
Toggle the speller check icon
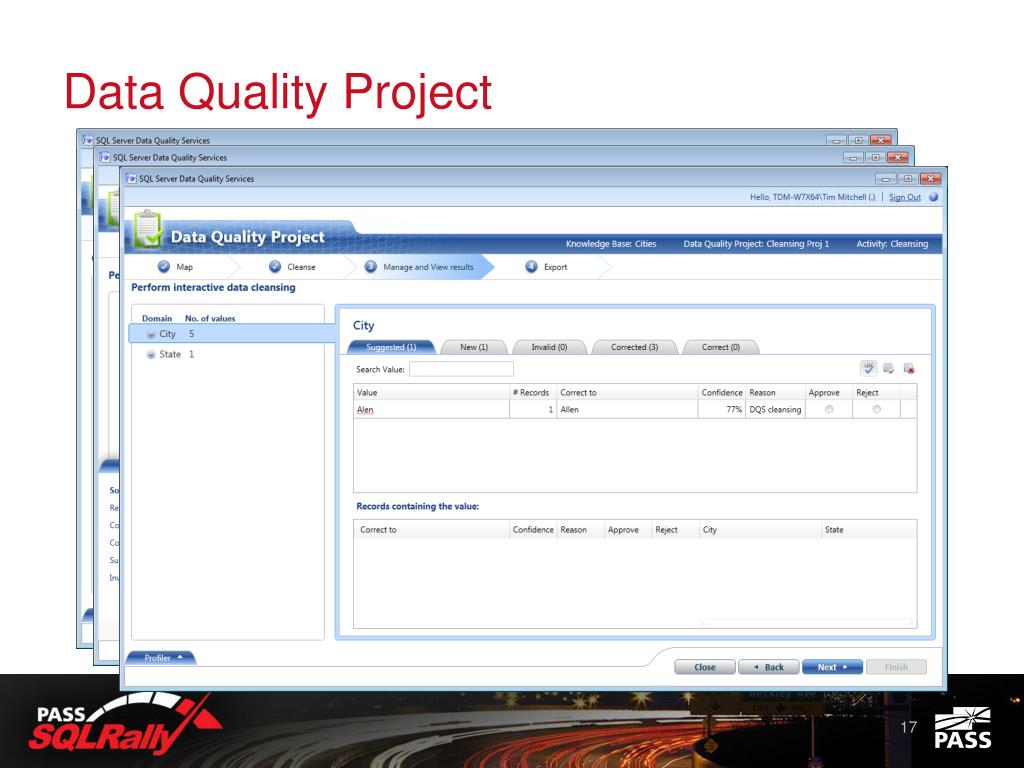[x=868, y=368]
